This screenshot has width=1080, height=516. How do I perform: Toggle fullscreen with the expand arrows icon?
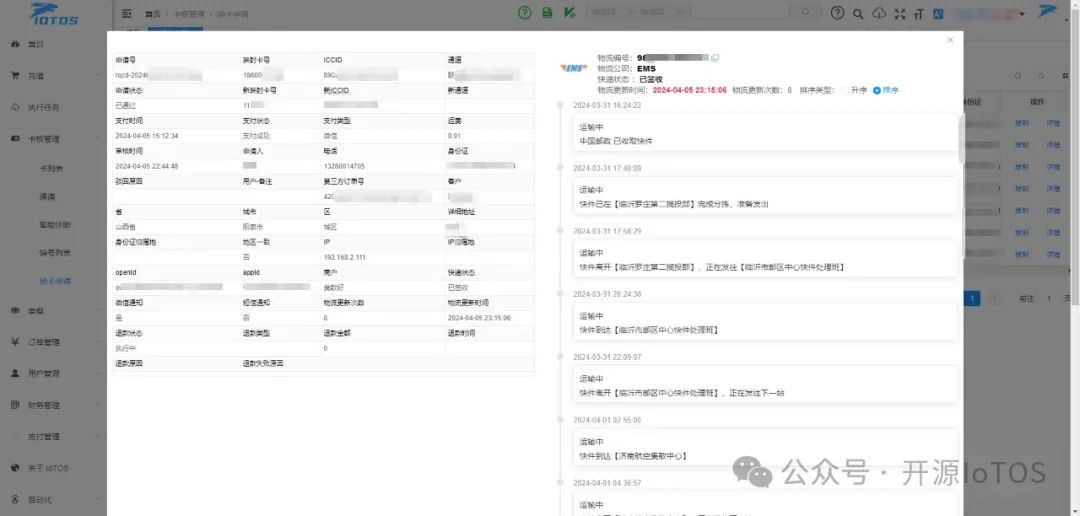tap(900, 13)
